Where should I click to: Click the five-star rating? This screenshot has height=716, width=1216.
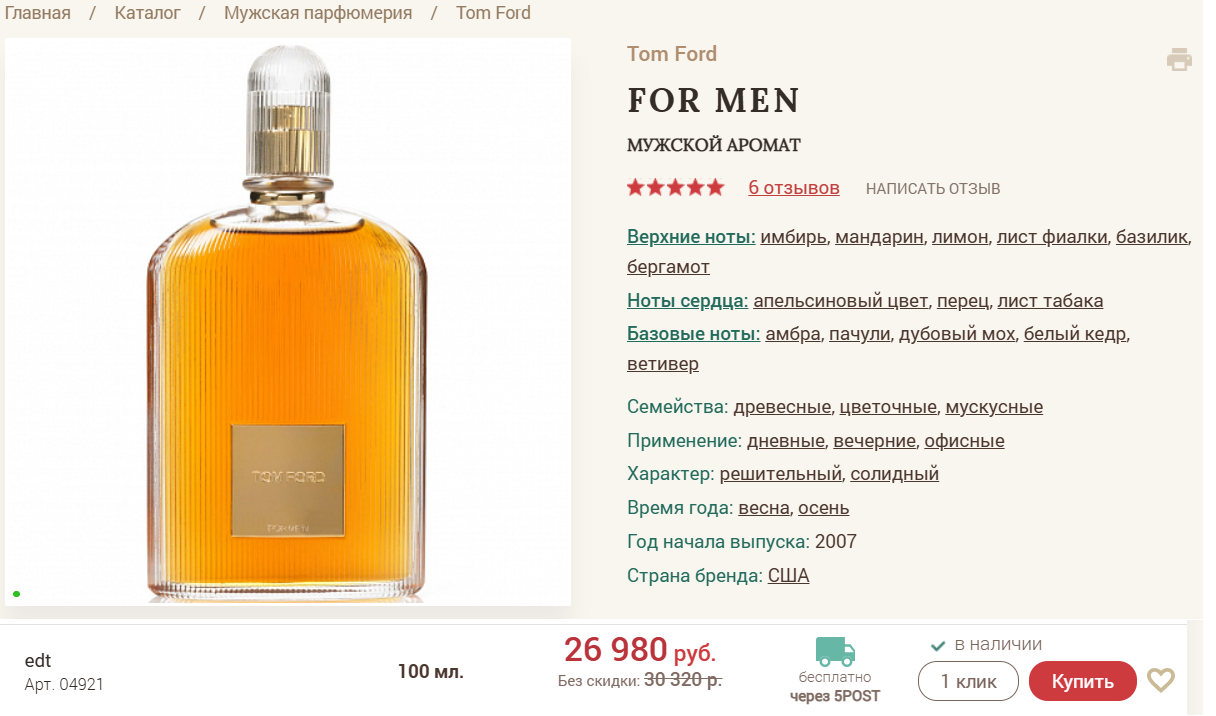pos(675,188)
